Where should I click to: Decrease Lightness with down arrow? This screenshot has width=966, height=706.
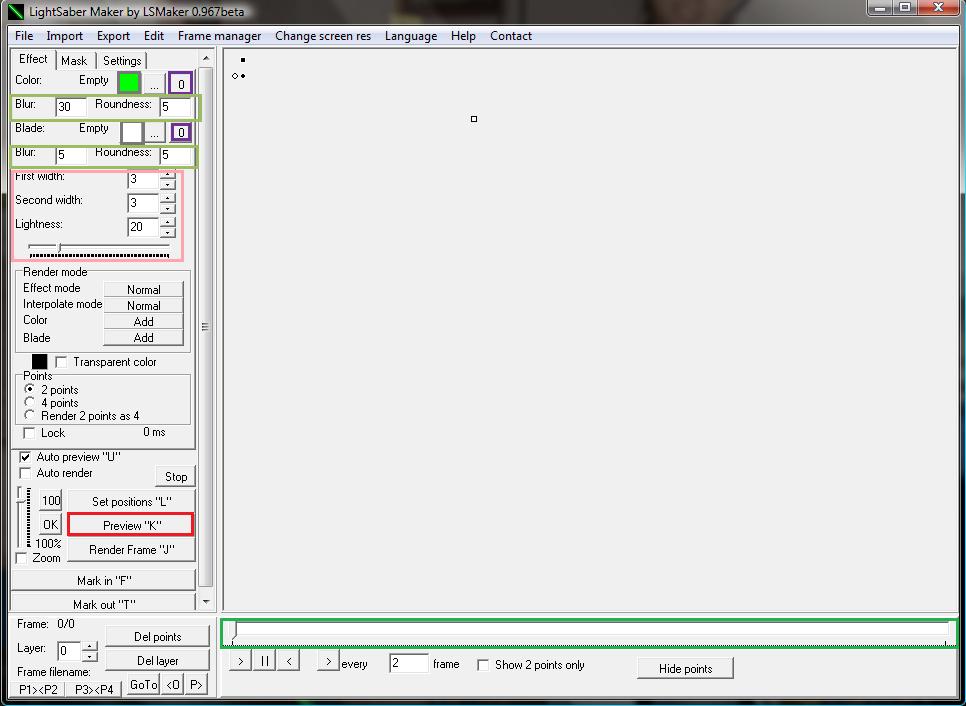[168, 232]
